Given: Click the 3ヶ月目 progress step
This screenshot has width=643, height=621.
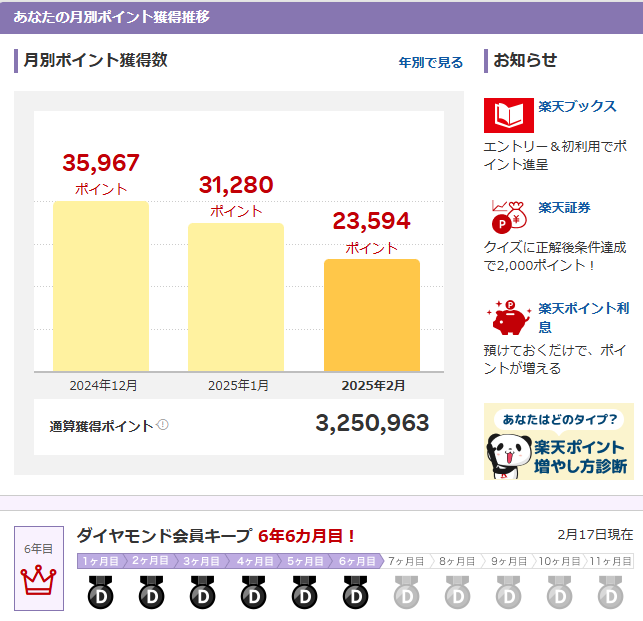Looking at the screenshot, I should (201, 561).
